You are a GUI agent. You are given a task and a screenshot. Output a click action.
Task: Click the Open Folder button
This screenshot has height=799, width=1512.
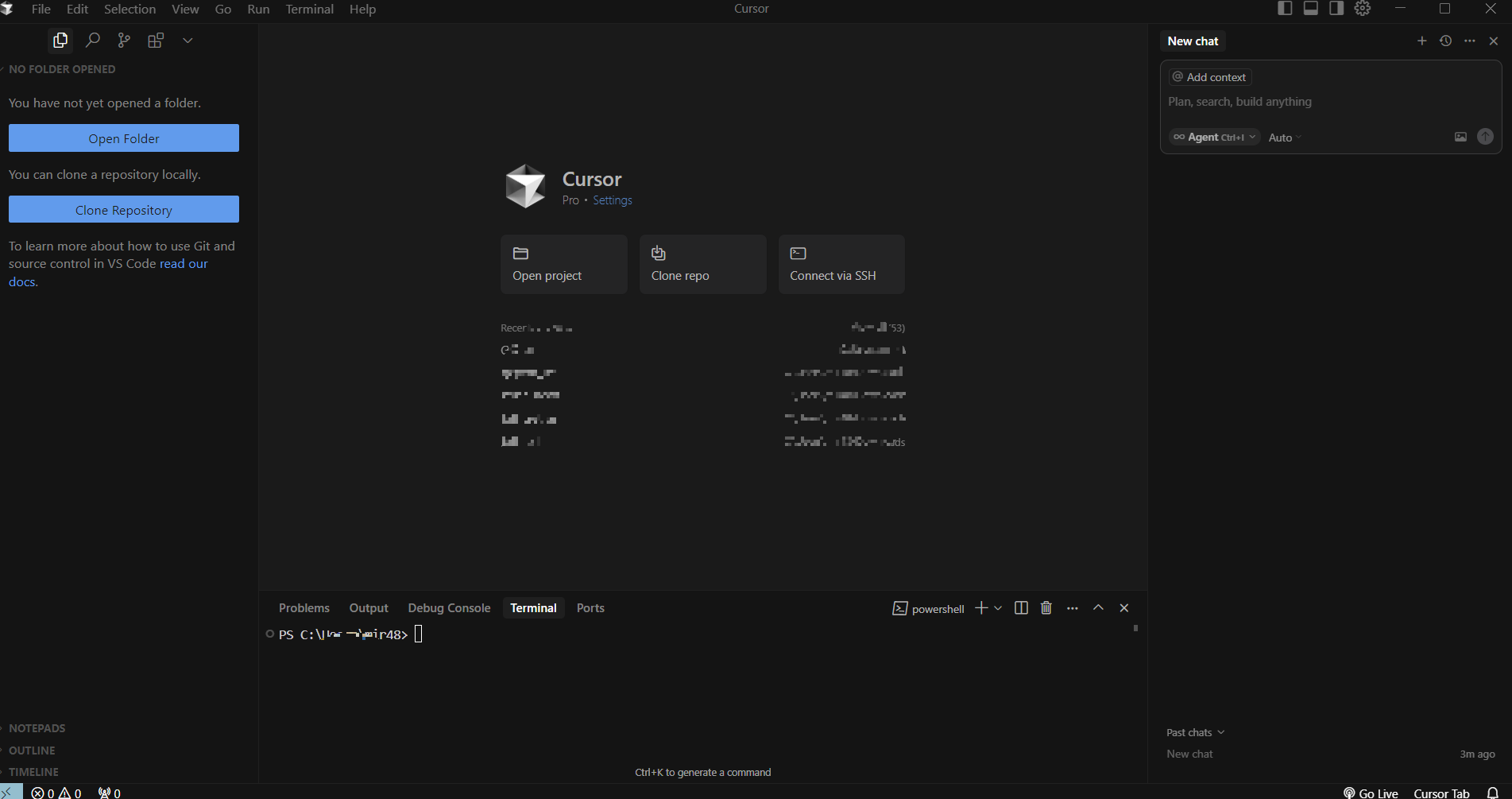click(124, 138)
